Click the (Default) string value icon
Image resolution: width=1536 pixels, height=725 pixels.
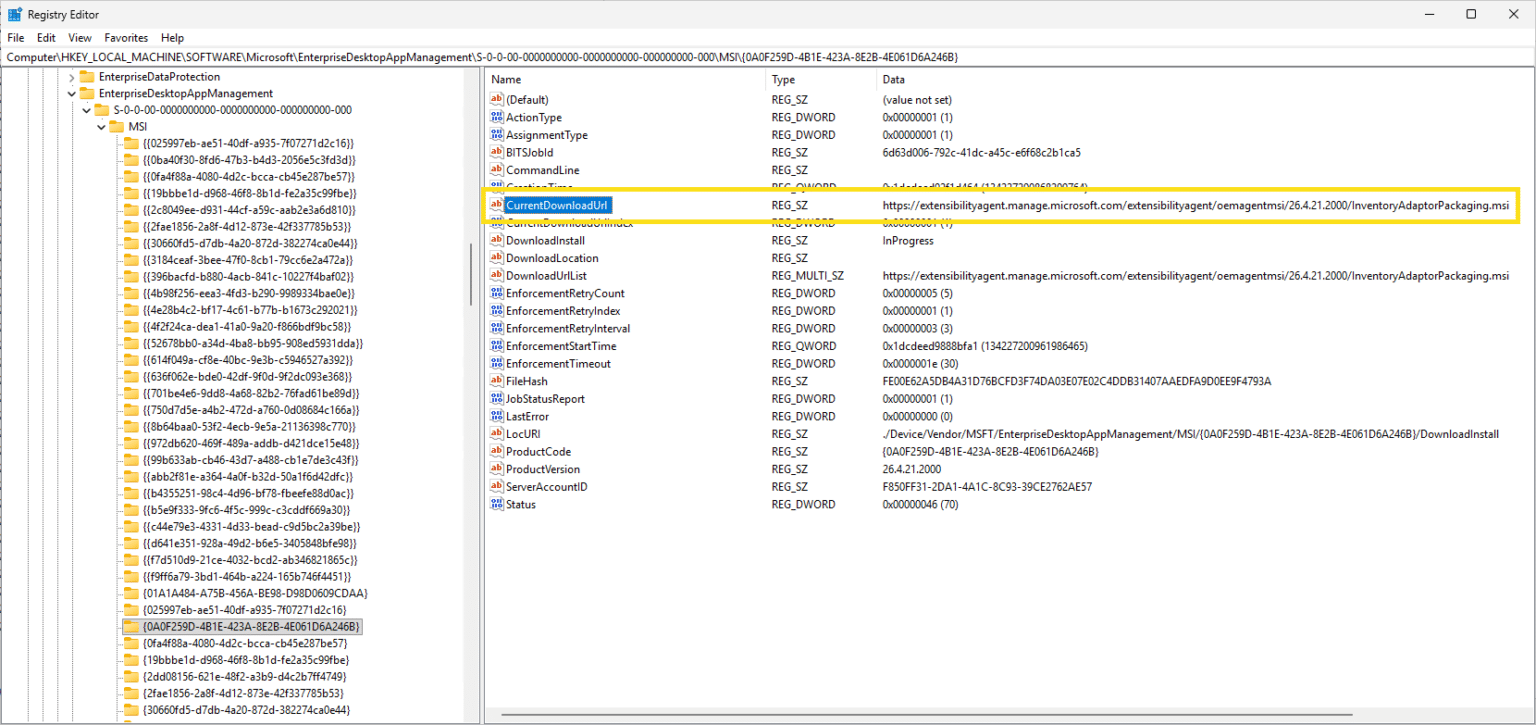(x=497, y=100)
